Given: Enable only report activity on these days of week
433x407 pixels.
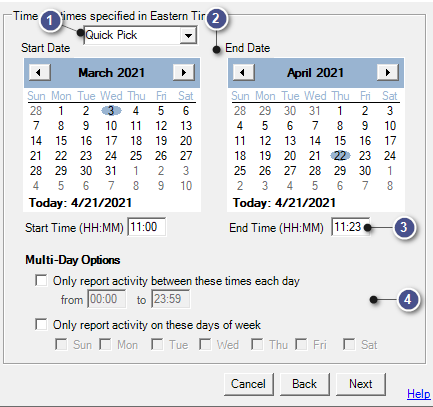Looking at the screenshot, I should click(x=41, y=324).
